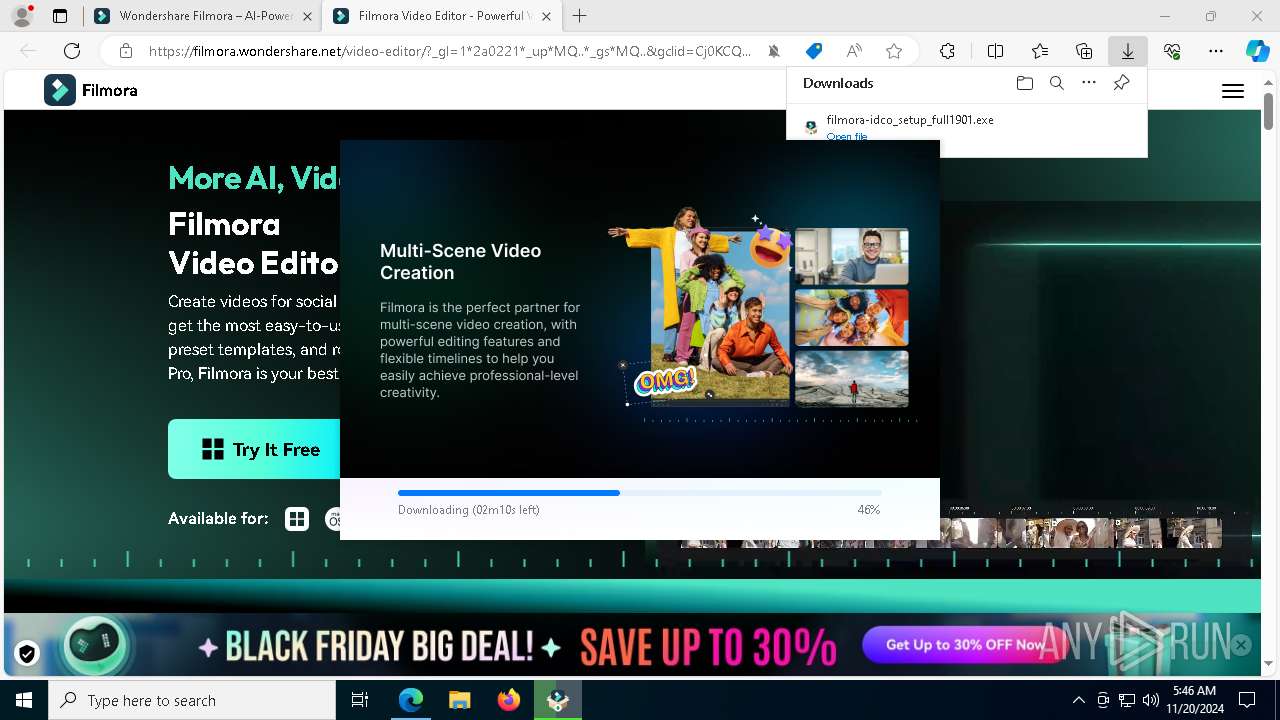This screenshot has height=720, width=1280.
Task: Show hidden system tray icons
Action: pos(1078,700)
